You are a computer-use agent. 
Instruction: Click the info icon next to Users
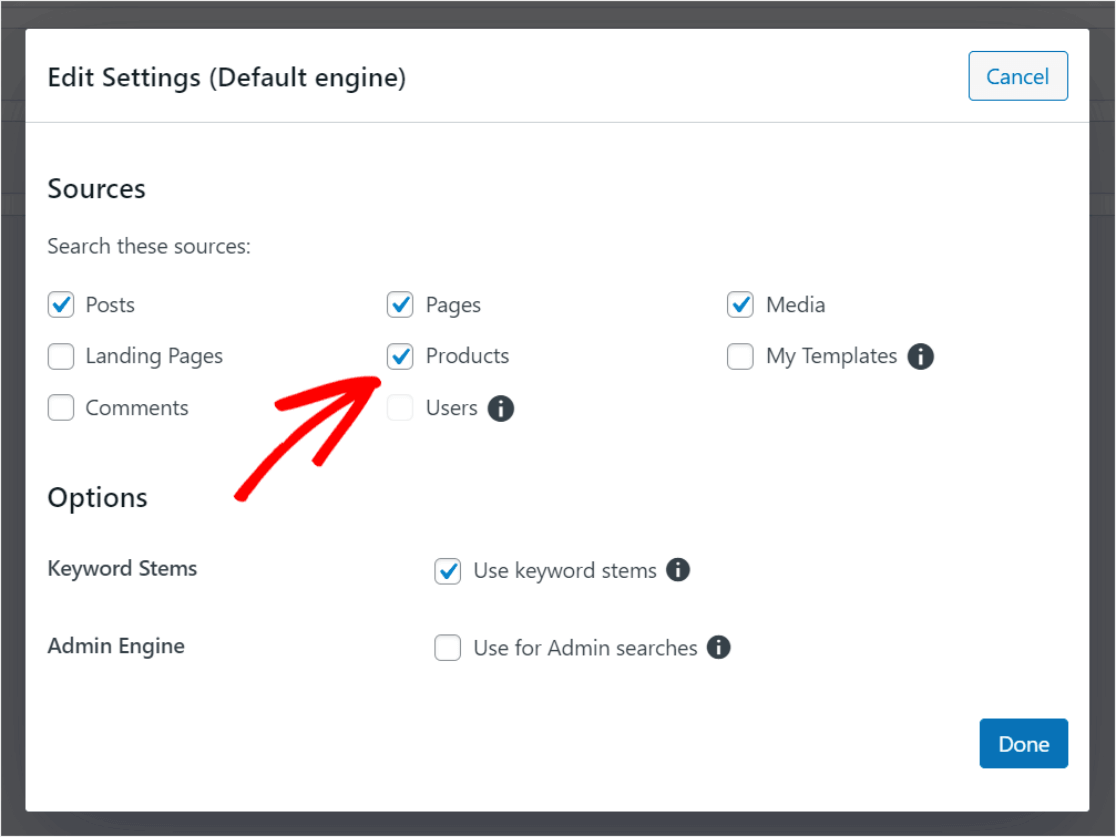502,408
